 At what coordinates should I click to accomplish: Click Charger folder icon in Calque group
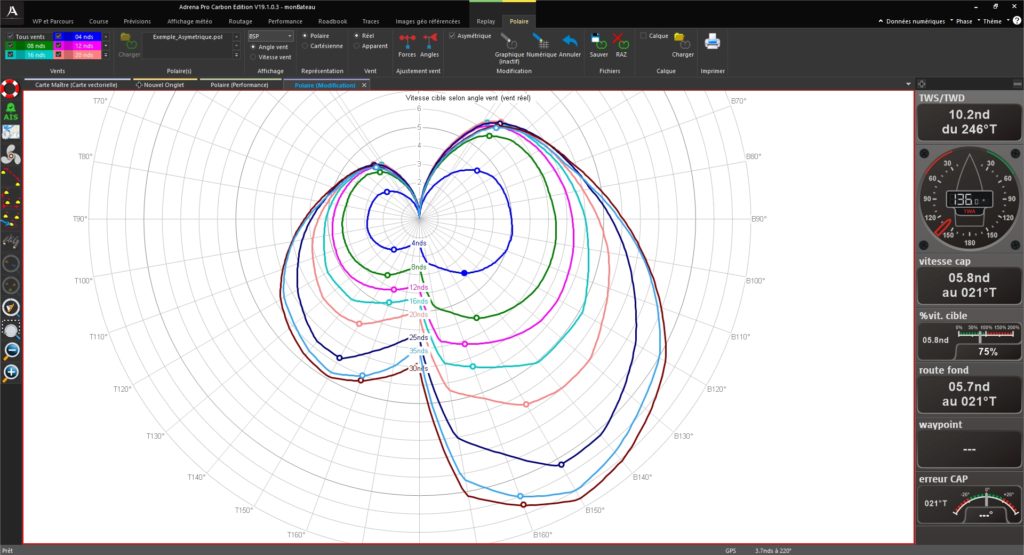pyautogui.click(x=682, y=45)
